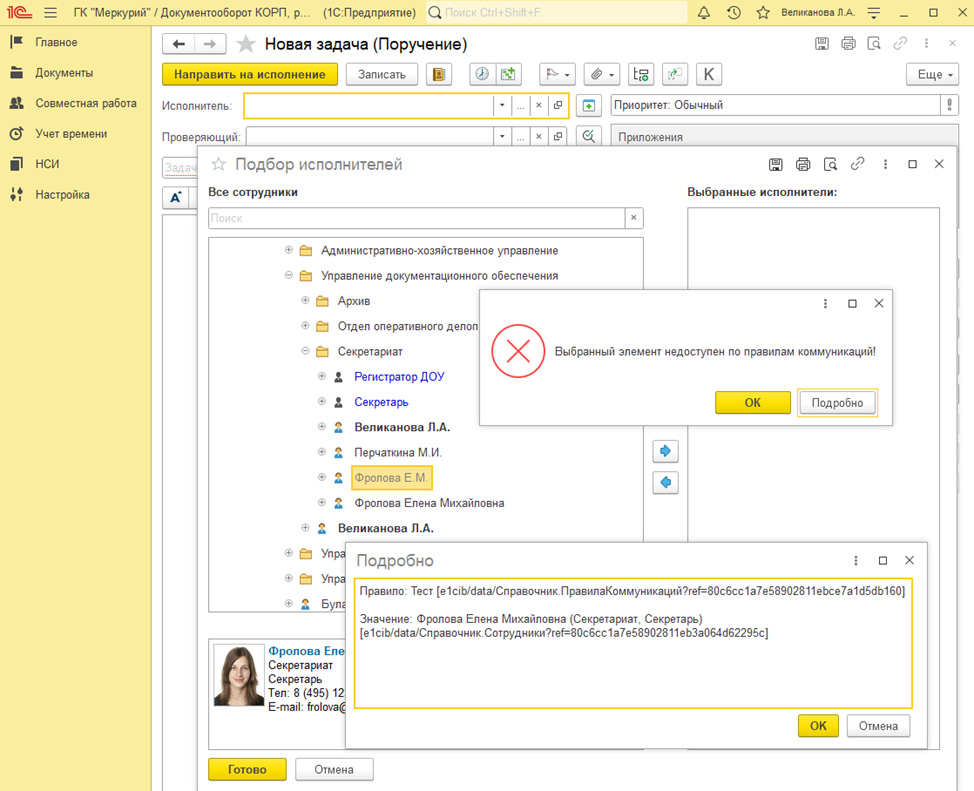The height and width of the screenshot is (791, 974).
Task: Click the save diskette icon in Подбор исполнителей
Action: pos(775,164)
